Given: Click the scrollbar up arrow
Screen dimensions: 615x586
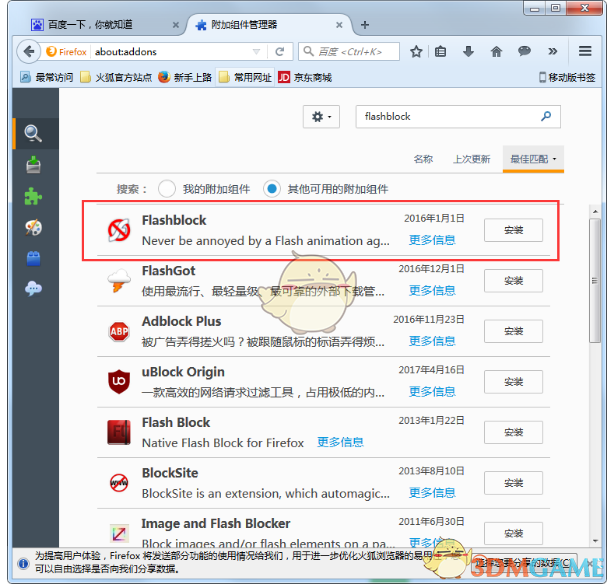Looking at the screenshot, I should [595, 211].
